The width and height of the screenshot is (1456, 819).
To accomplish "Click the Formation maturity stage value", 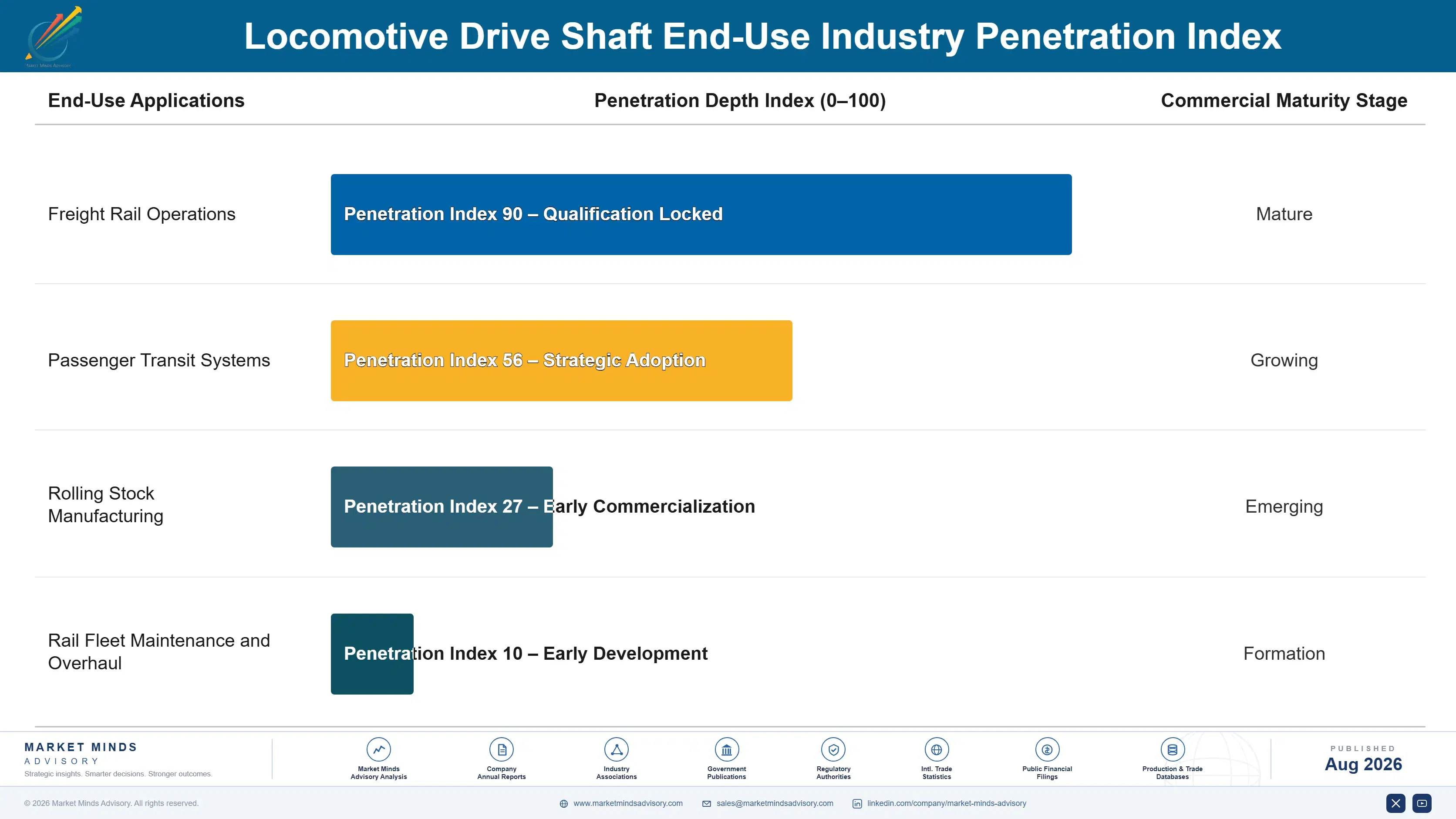I will [1284, 654].
